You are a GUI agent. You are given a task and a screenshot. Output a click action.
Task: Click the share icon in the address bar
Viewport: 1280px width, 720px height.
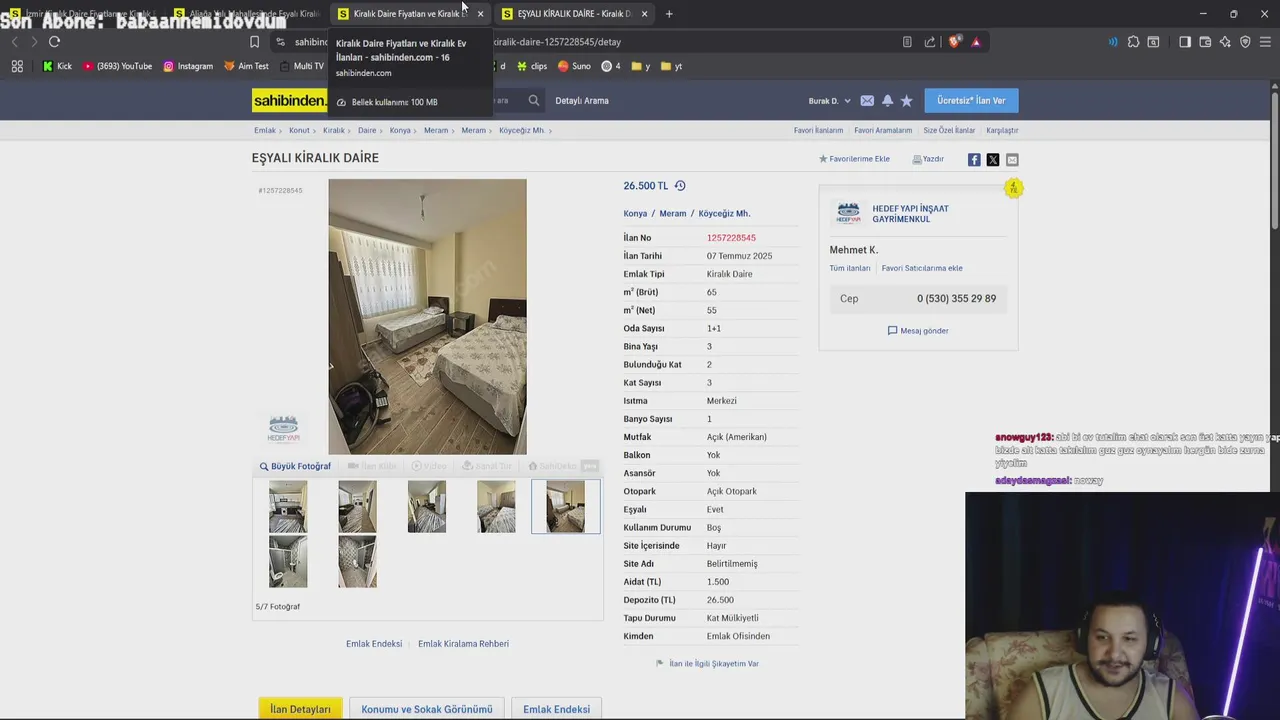(x=930, y=42)
